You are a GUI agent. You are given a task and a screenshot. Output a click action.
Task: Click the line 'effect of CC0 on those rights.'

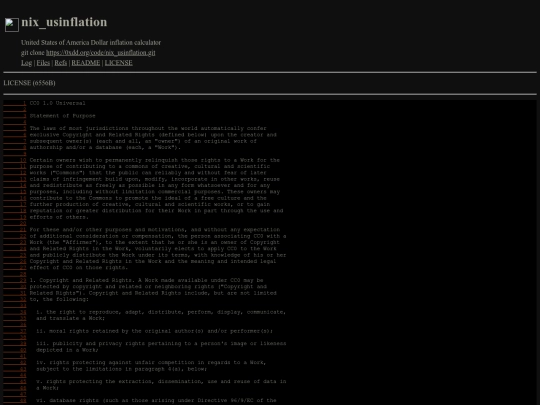[79, 268]
